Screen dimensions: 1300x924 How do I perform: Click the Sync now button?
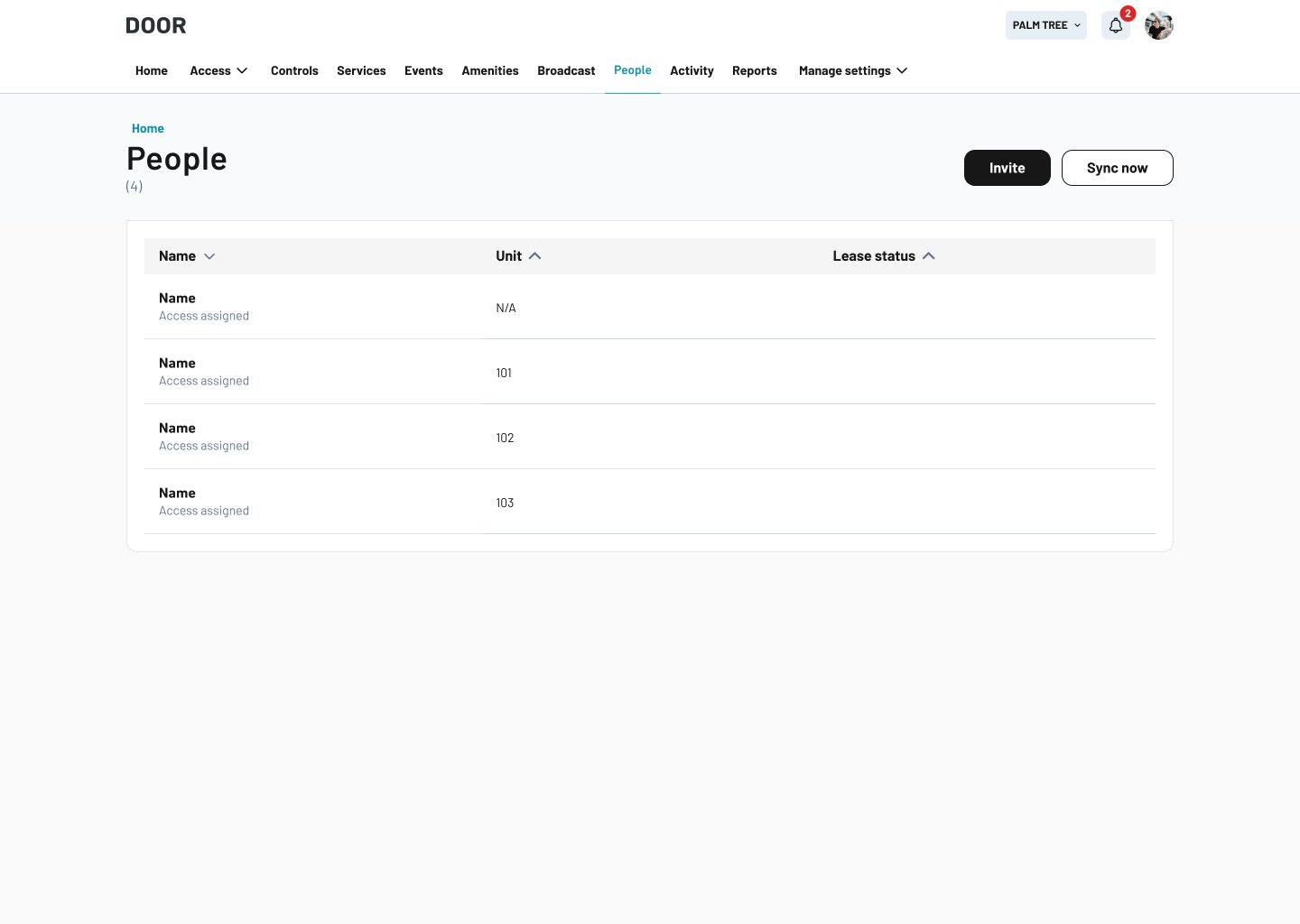click(1118, 168)
